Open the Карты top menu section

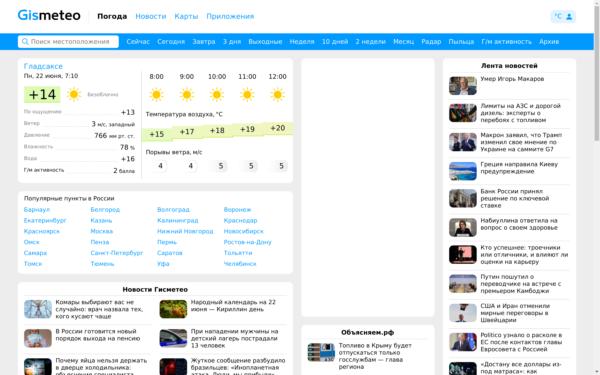pos(186,16)
